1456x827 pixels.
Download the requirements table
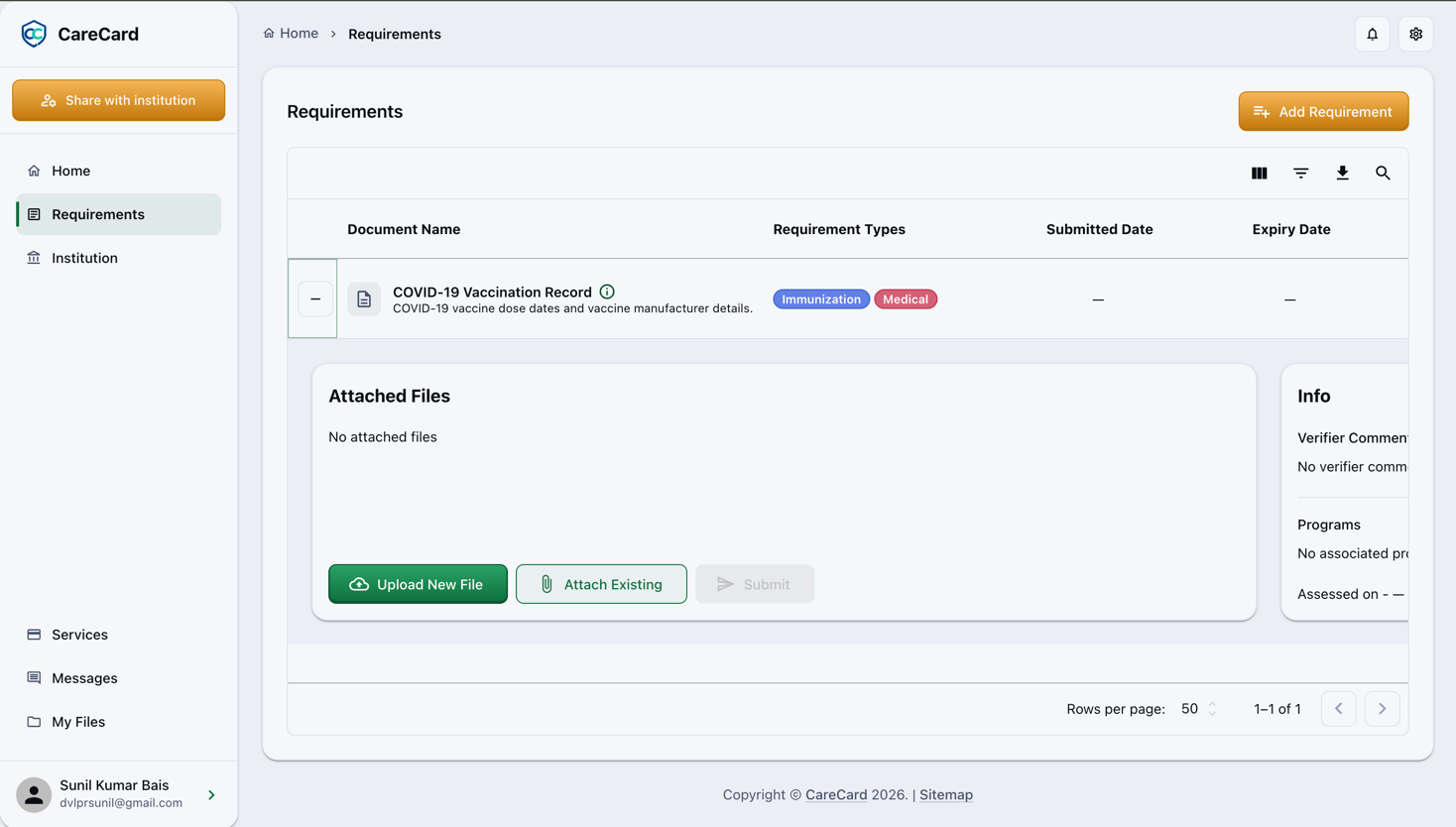click(1343, 174)
